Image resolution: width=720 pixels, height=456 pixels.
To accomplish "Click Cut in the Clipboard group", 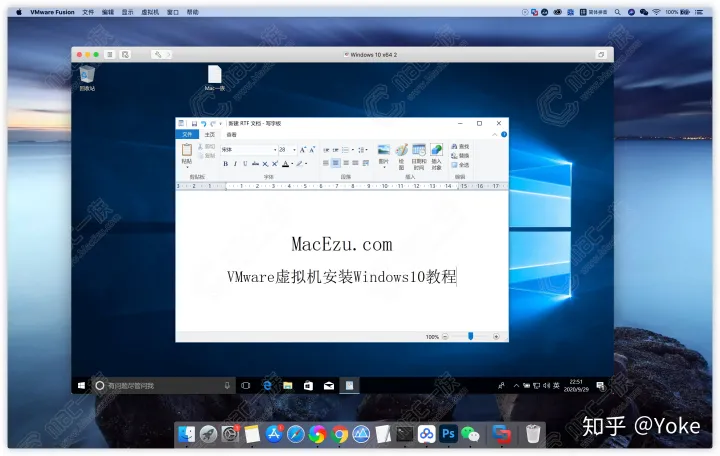I will (207, 146).
